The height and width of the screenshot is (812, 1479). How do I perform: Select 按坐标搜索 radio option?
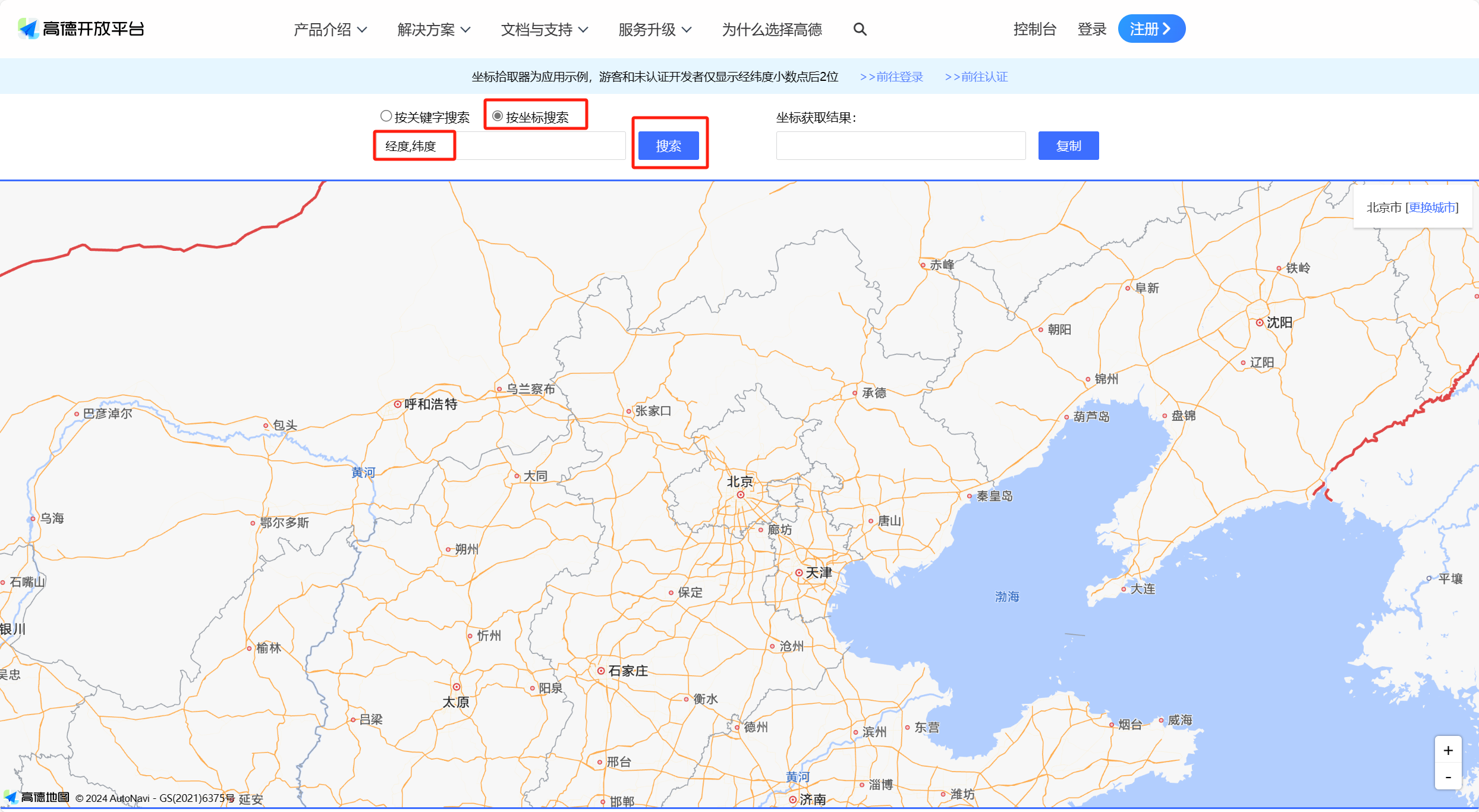click(498, 116)
